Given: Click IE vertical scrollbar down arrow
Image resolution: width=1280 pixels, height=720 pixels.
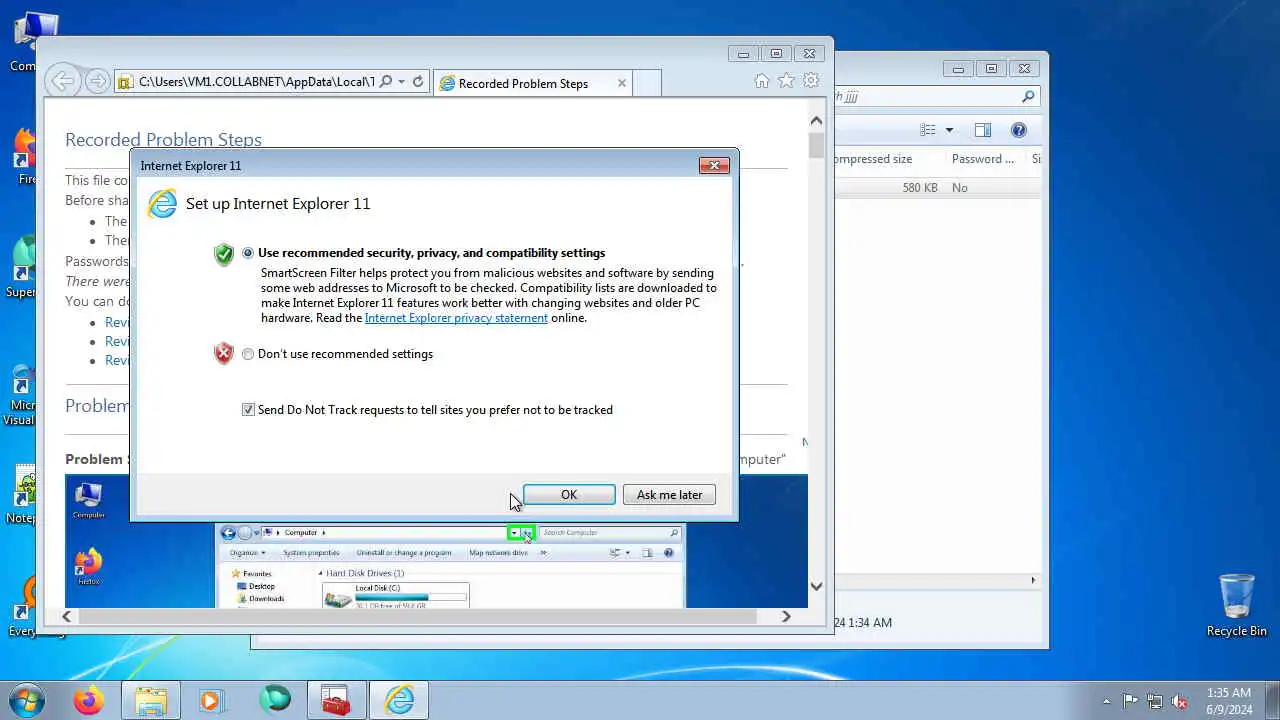Looking at the screenshot, I should click(816, 587).
